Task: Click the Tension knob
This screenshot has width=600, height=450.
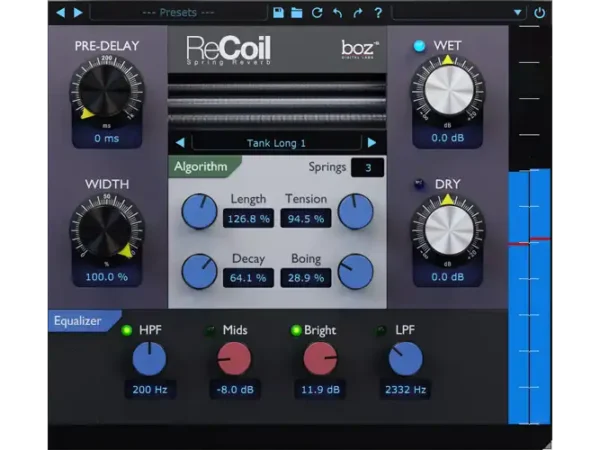Action: [x=355, y=212]
